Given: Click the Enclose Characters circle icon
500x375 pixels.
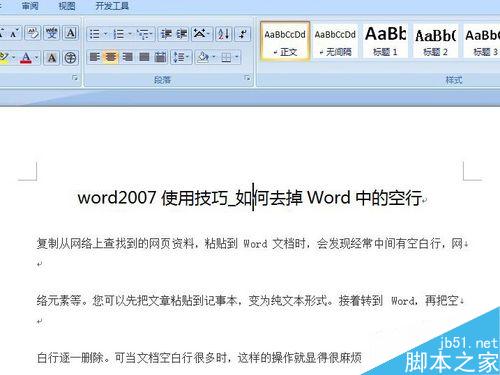Looking at the screenshot, I should [70, 58].
